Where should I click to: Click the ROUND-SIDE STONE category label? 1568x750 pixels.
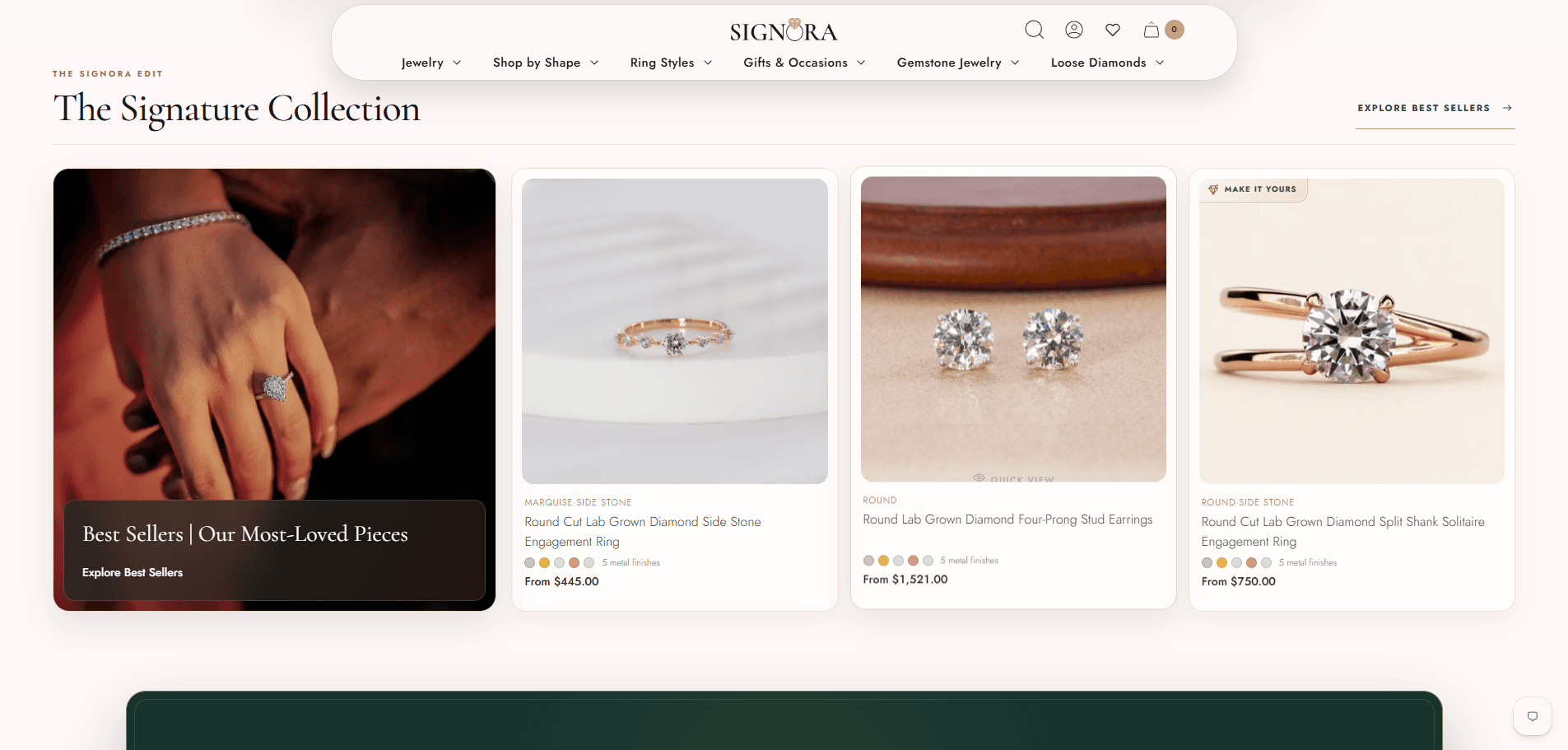coord(1247,502)
